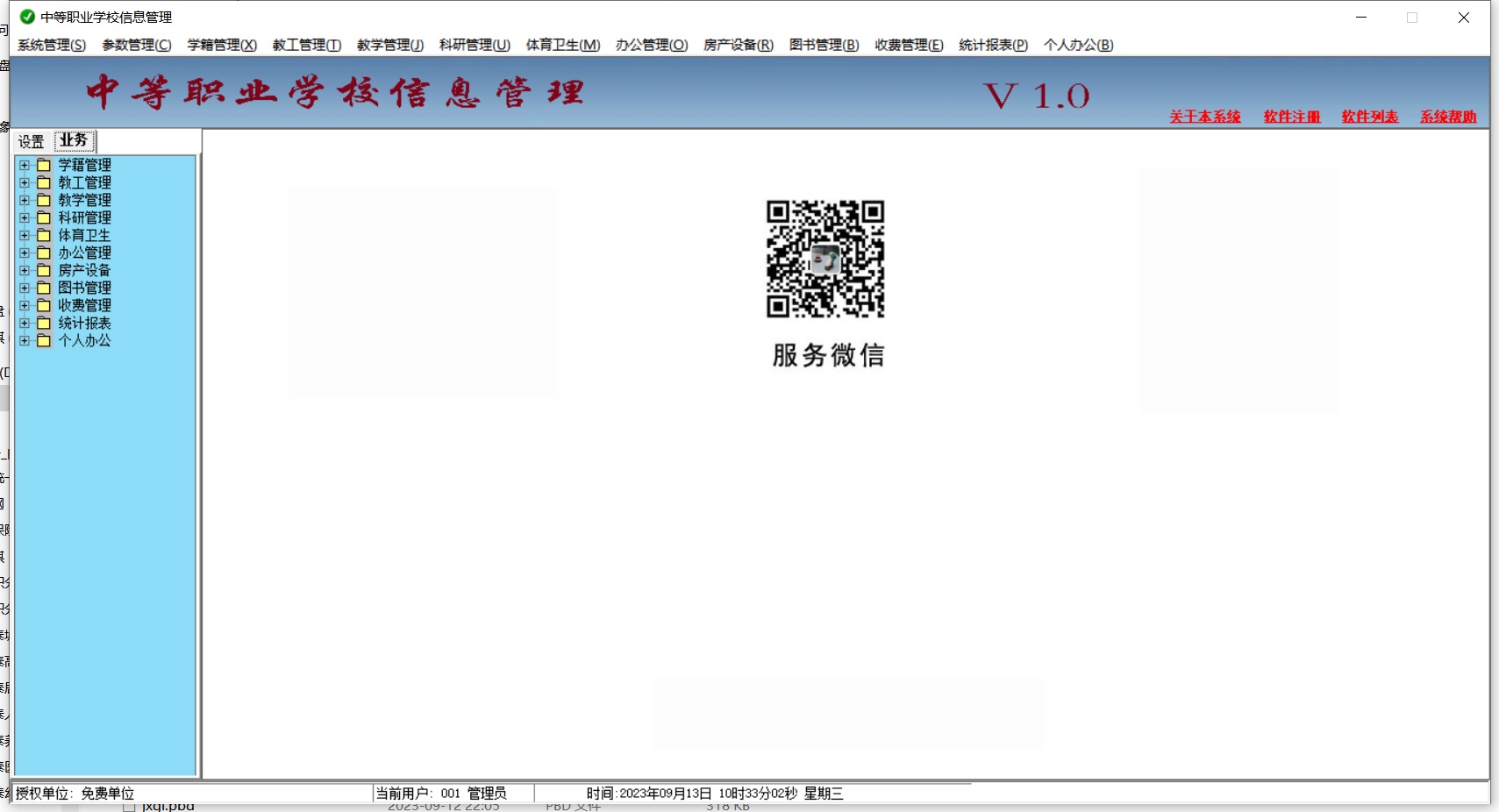1499x812 pixels.
Task: Click the folder icon next to 教工管理
Action: (43, 182)
